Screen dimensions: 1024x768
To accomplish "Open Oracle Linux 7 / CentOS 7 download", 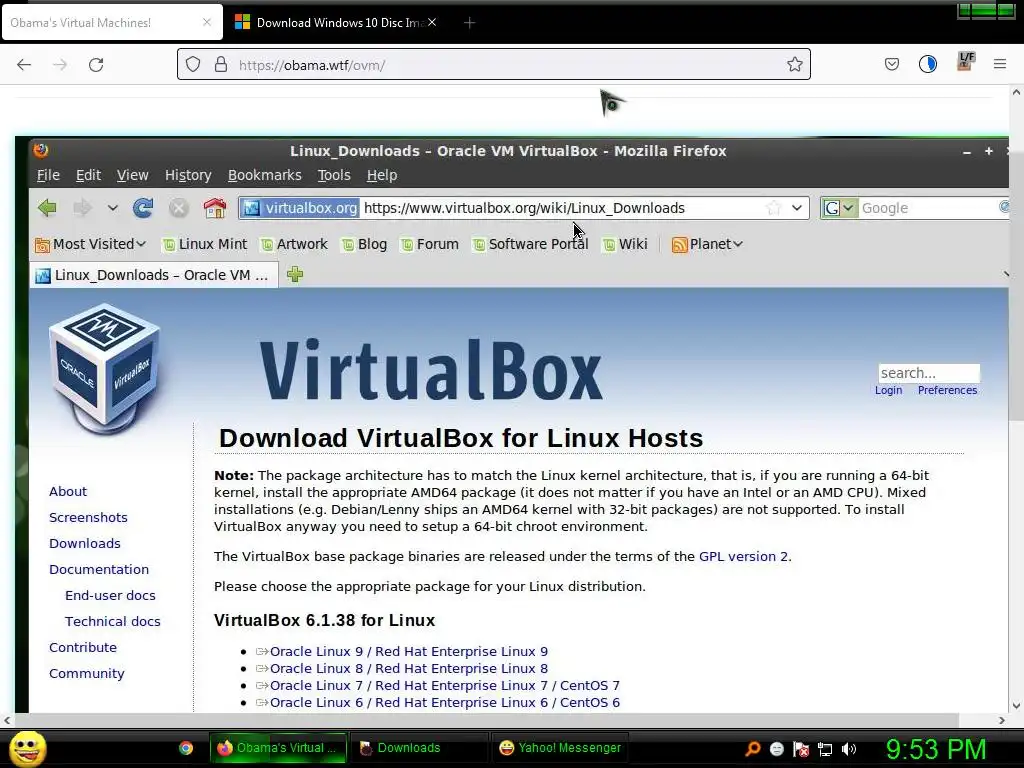I will pos(445,686).
